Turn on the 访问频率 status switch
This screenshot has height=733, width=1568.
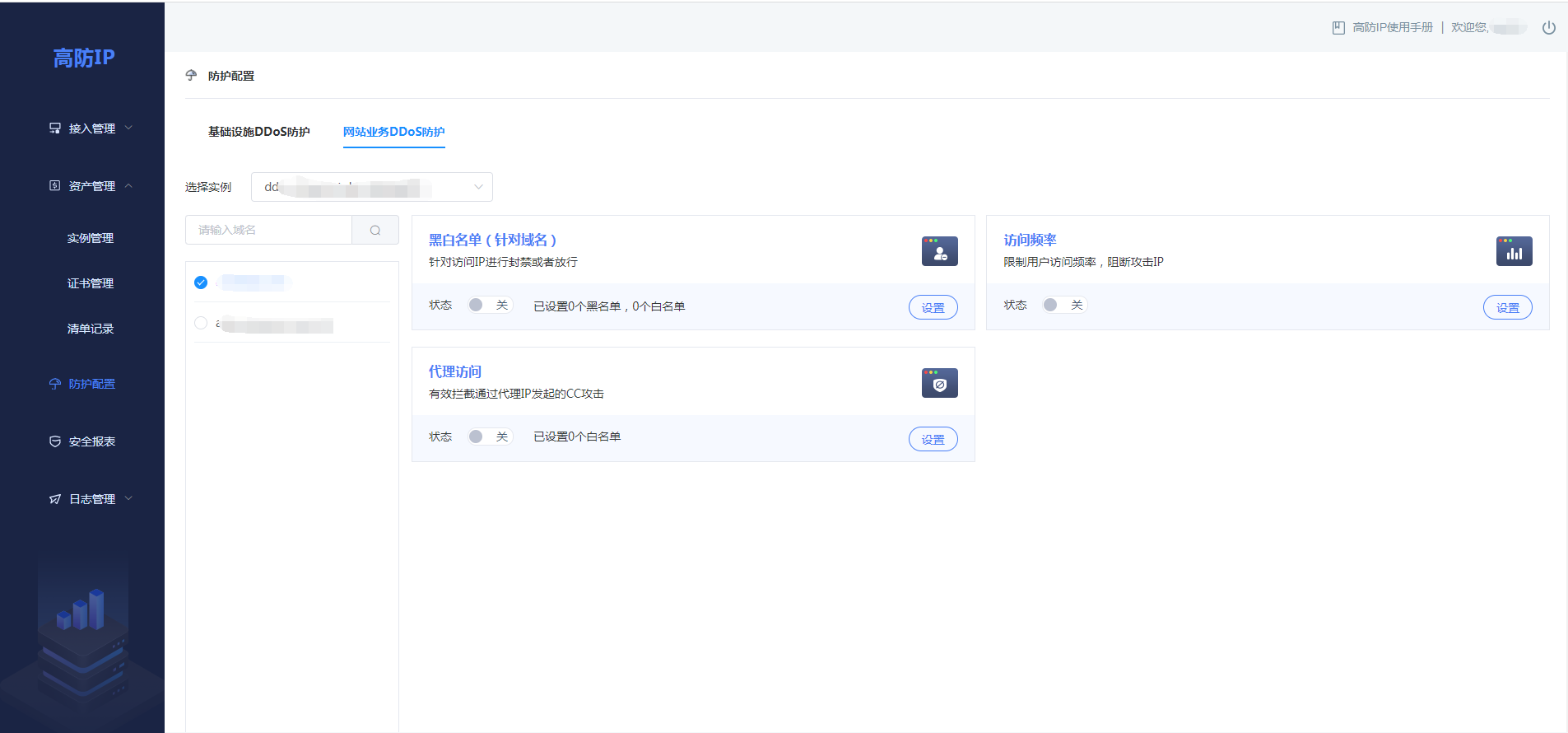click(x=1064, y=305)
